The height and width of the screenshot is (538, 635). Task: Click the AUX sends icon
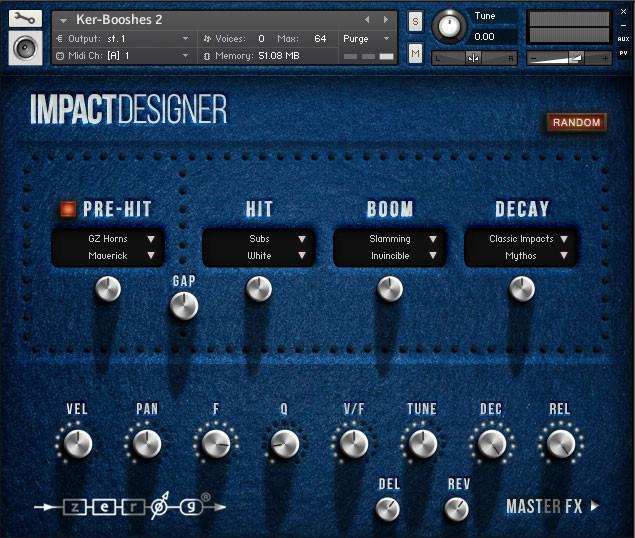[623, 39]
